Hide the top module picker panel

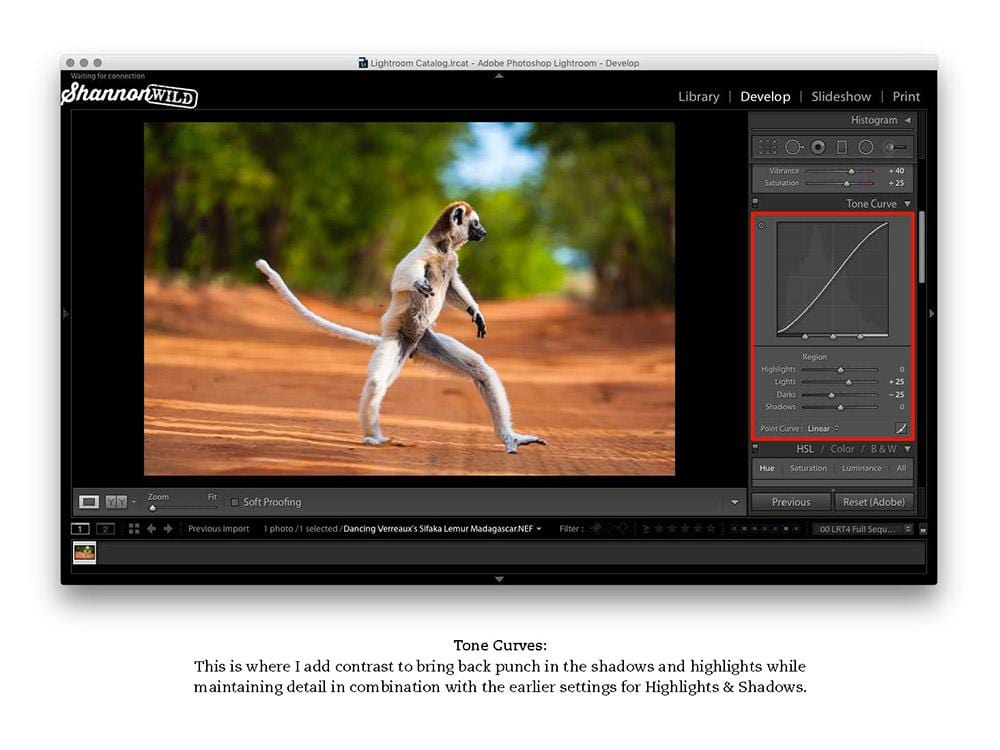[499, 76]
